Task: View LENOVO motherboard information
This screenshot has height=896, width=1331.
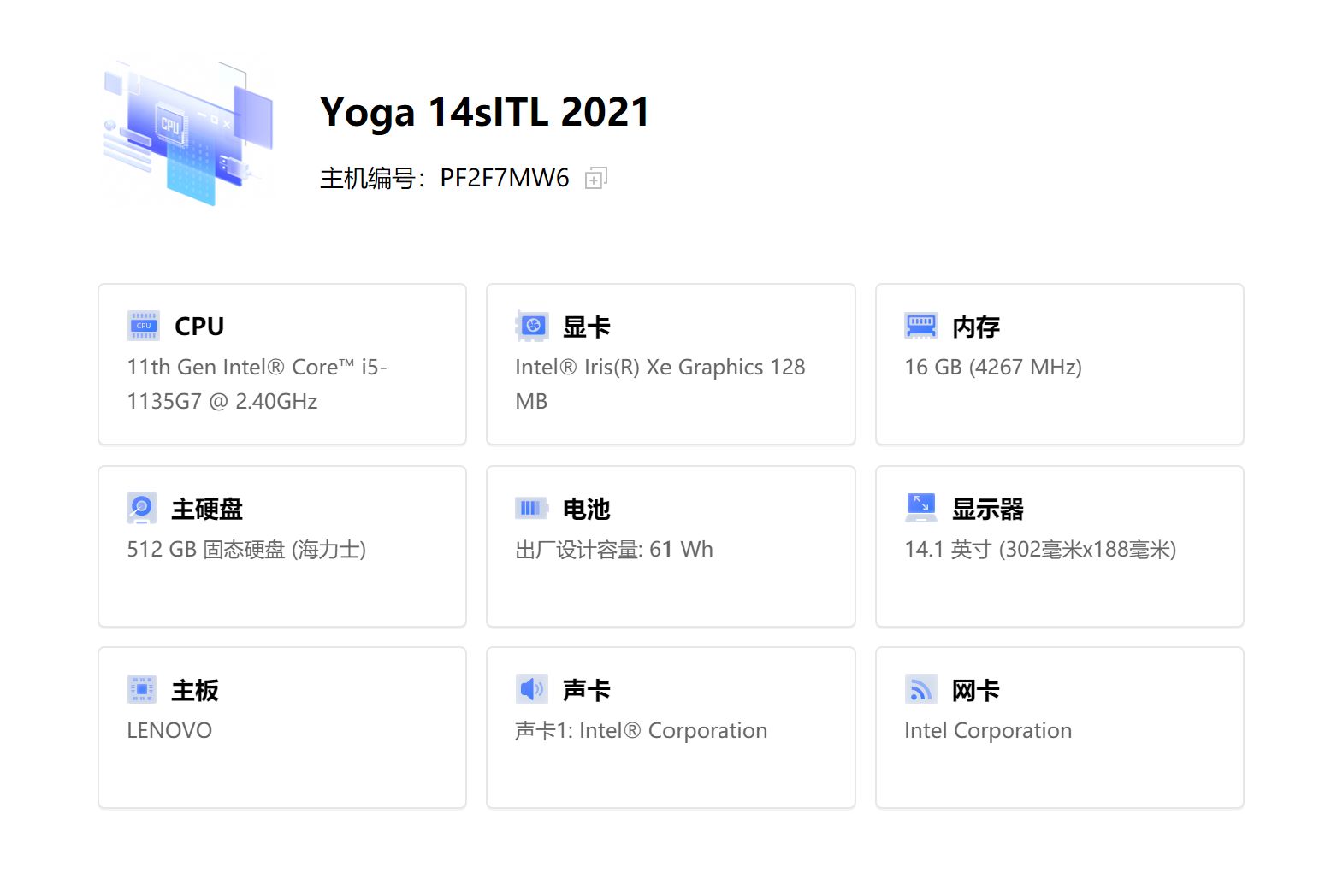Action: point(169,730)
